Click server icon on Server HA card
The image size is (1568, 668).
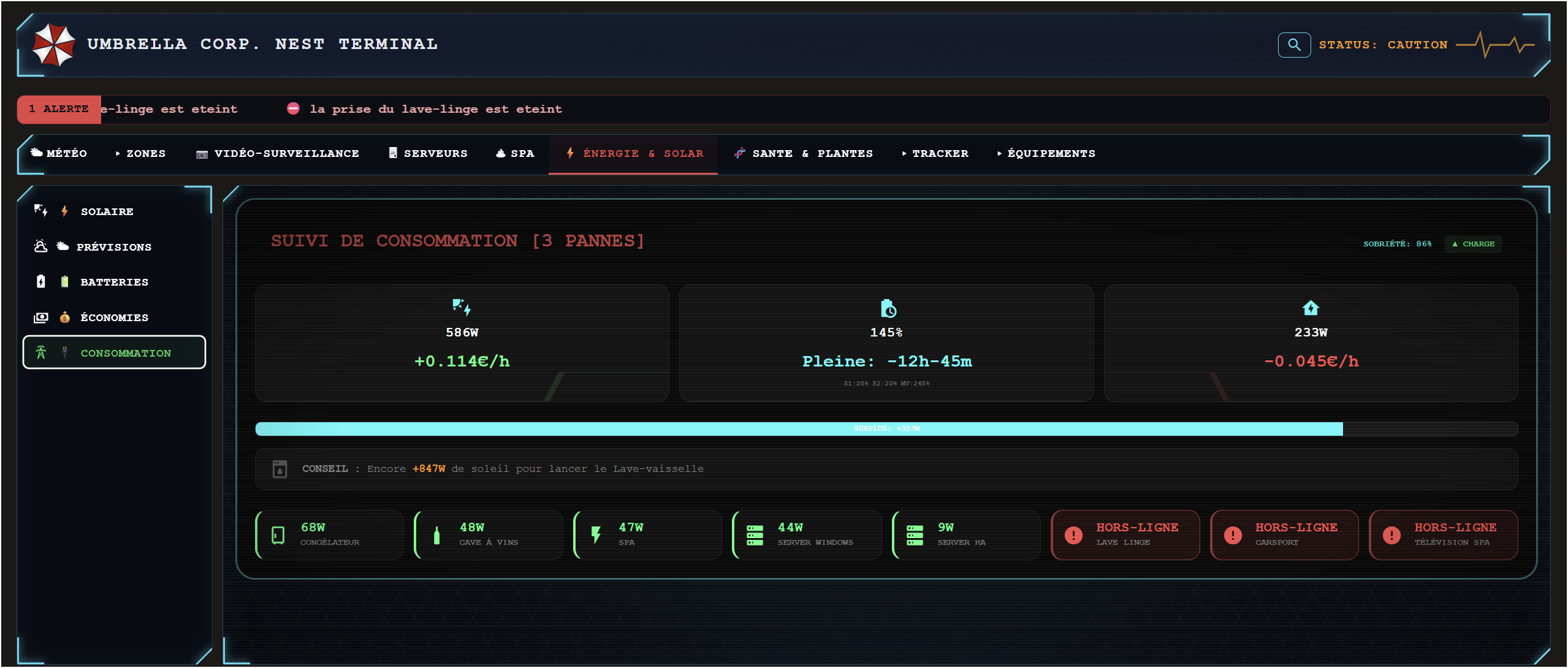[x=915, y=535]
